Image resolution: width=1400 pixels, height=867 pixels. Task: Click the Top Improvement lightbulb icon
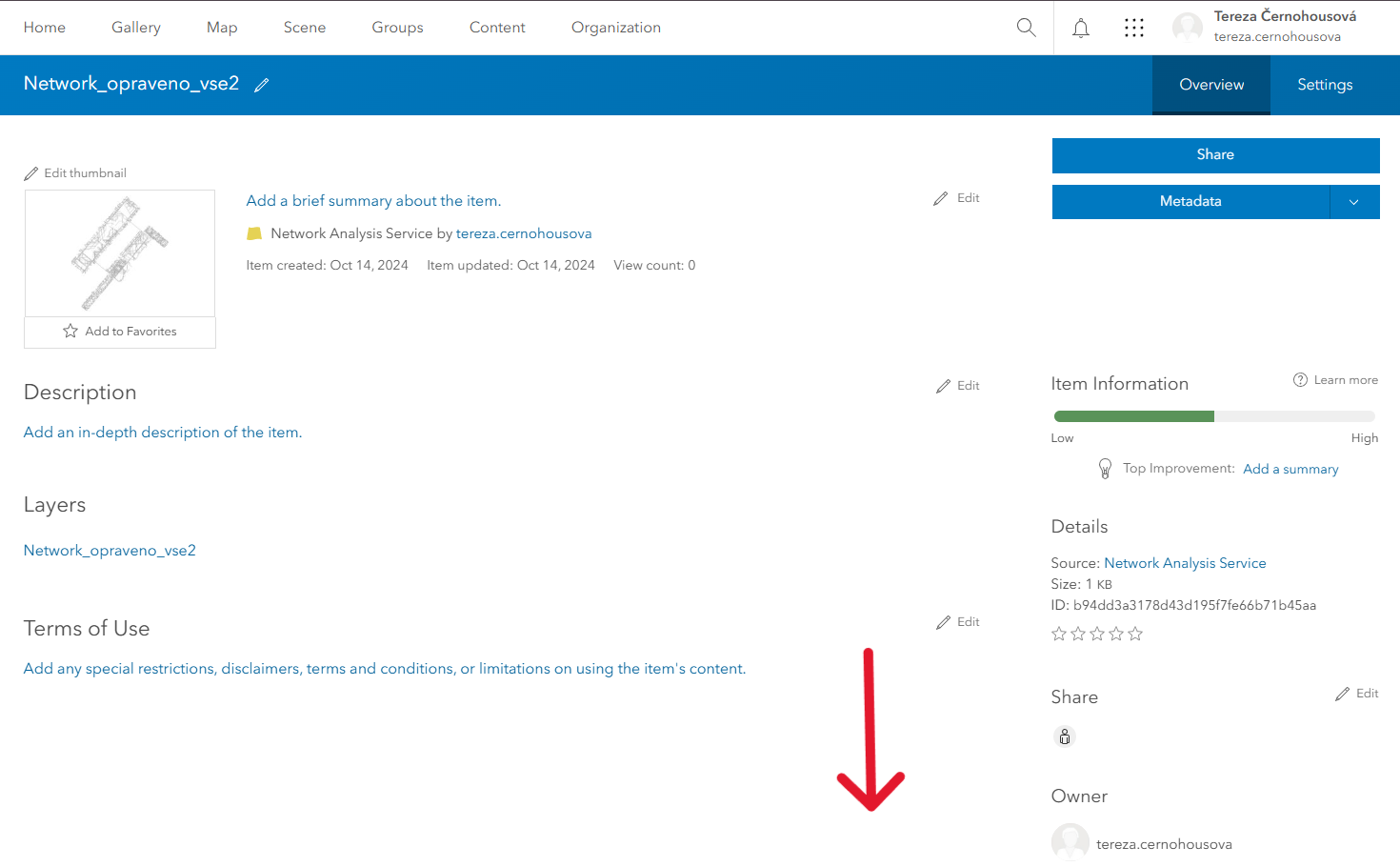click(x=1105, y=469)
